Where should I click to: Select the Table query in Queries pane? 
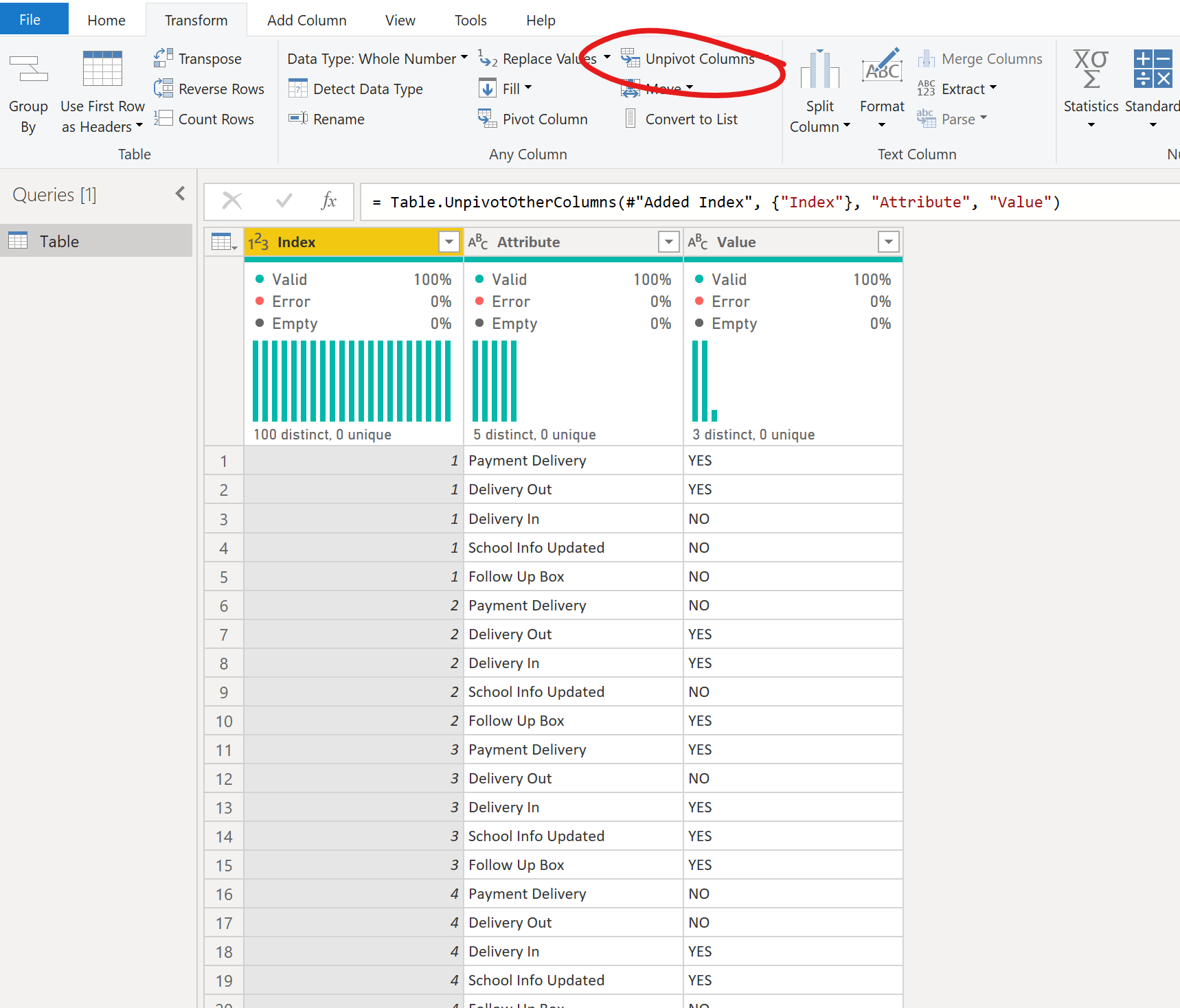[x=96, y=240]
